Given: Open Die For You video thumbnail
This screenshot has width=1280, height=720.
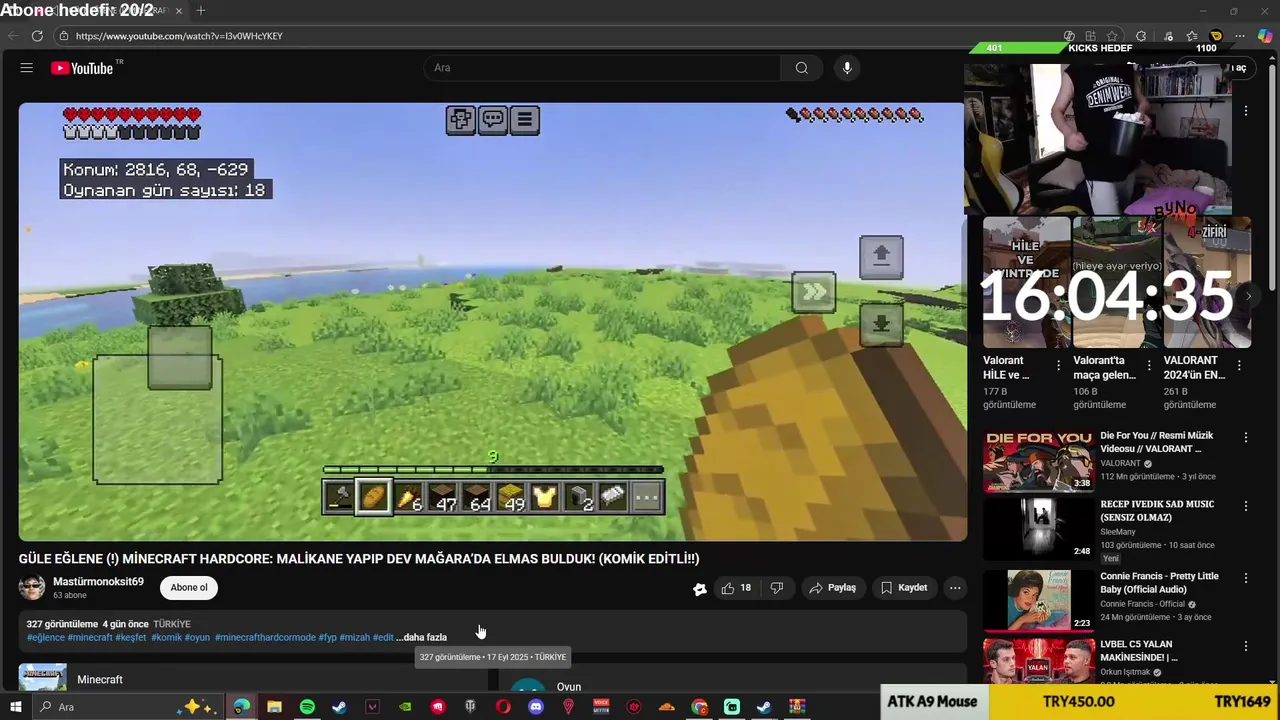Looking at the screenshot, I should [x=1038, y=460].
